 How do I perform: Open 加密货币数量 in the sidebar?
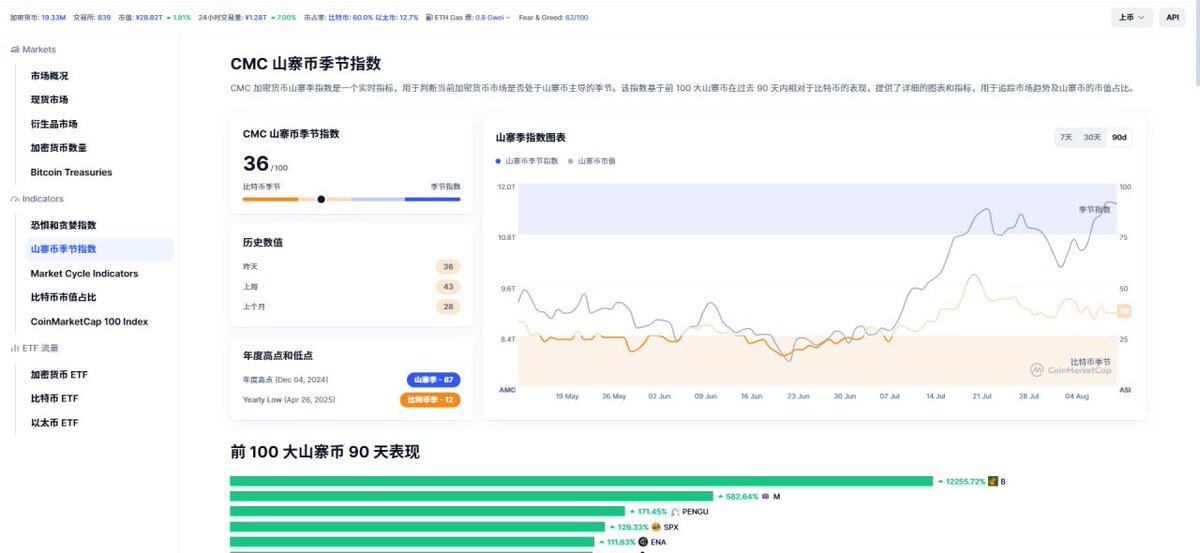pos(59,148)
